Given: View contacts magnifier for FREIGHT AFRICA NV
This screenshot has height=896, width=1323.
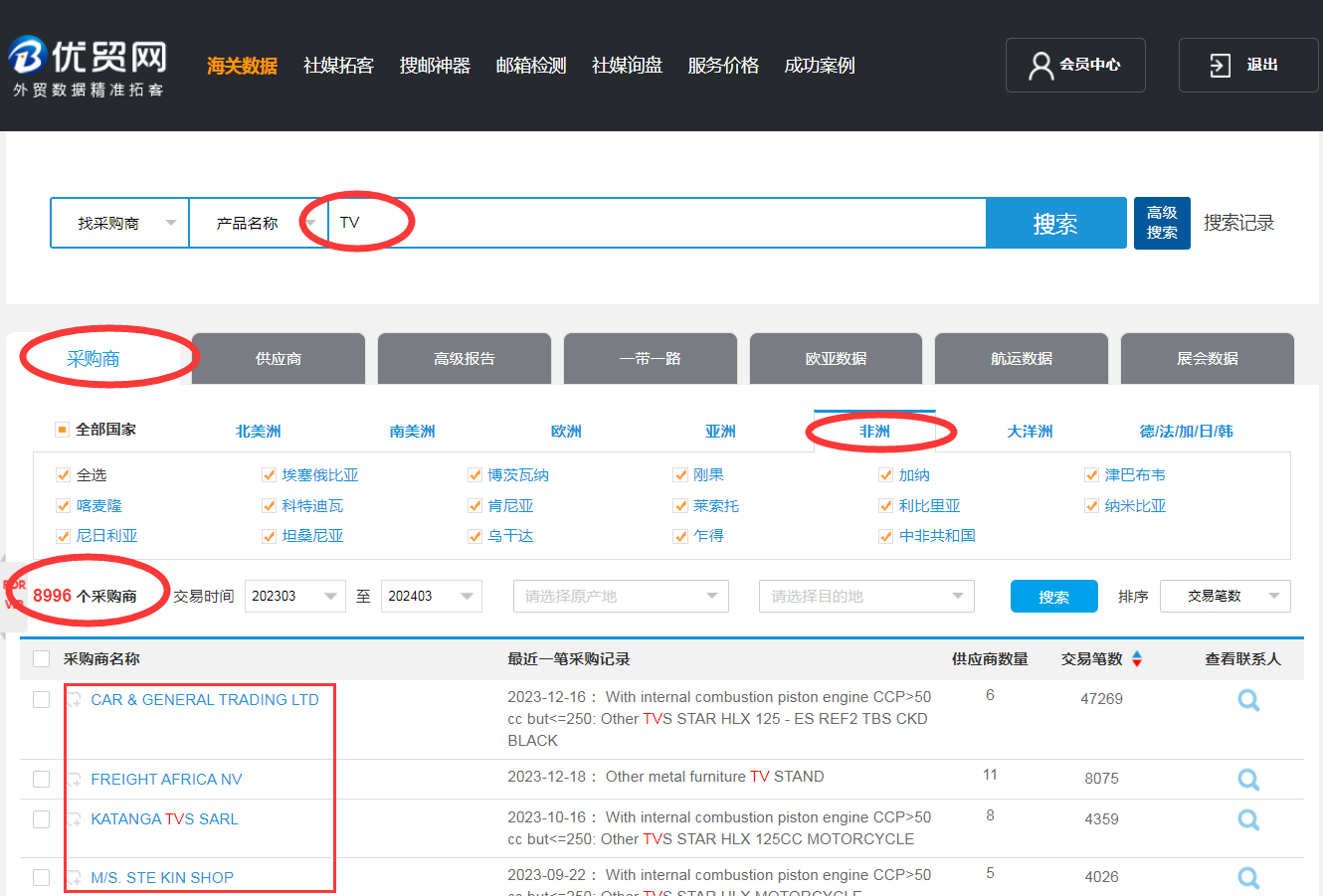Looking at the screenshot, I should click(1247, 779).
